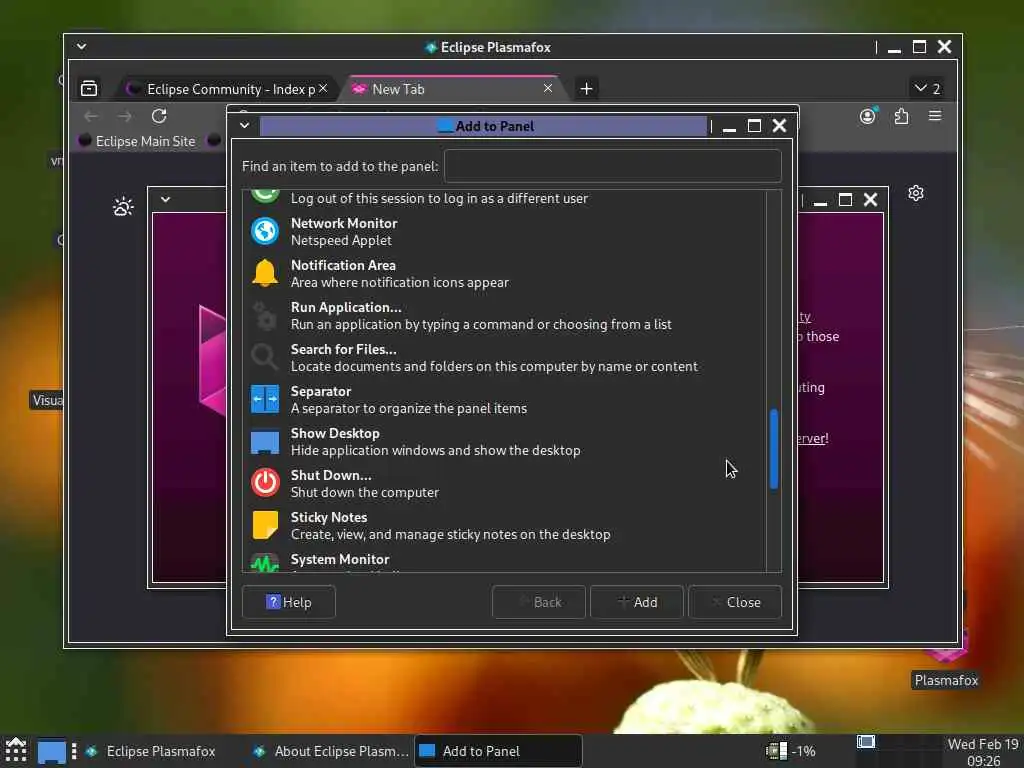This screenshot has width=1024, height=768.
Task: Open Add to Panel window menu chevron
Action: [244, 125]
